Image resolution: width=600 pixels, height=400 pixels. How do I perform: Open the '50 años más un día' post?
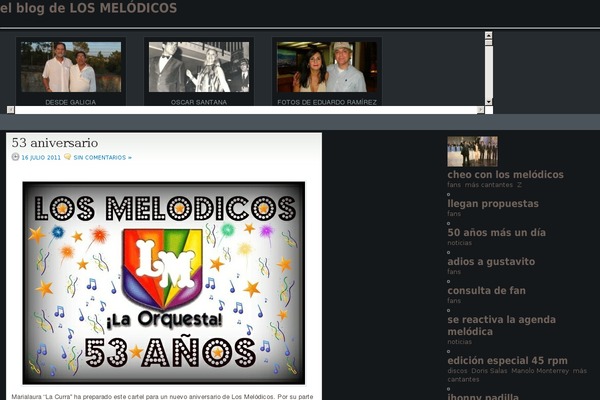point(497,232)
